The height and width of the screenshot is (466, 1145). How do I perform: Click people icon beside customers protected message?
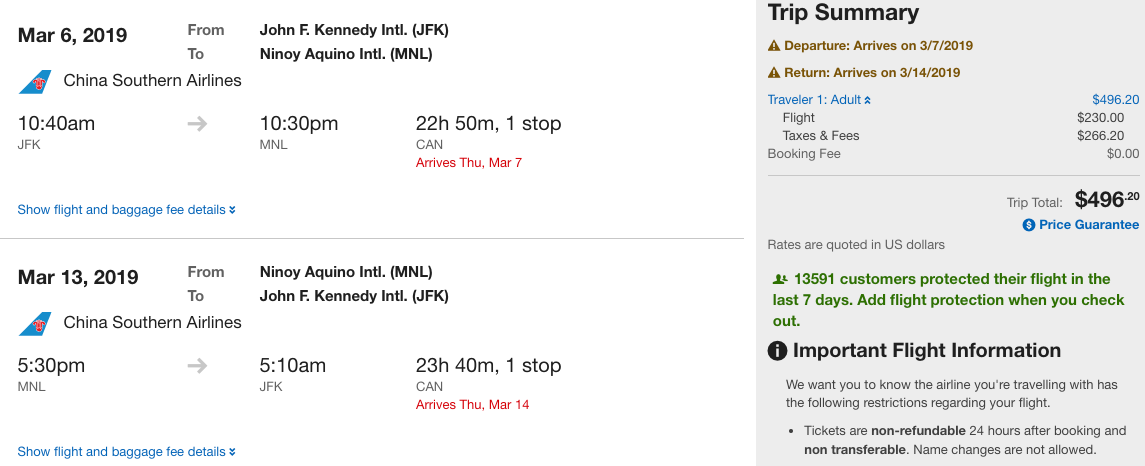point(780,279)
